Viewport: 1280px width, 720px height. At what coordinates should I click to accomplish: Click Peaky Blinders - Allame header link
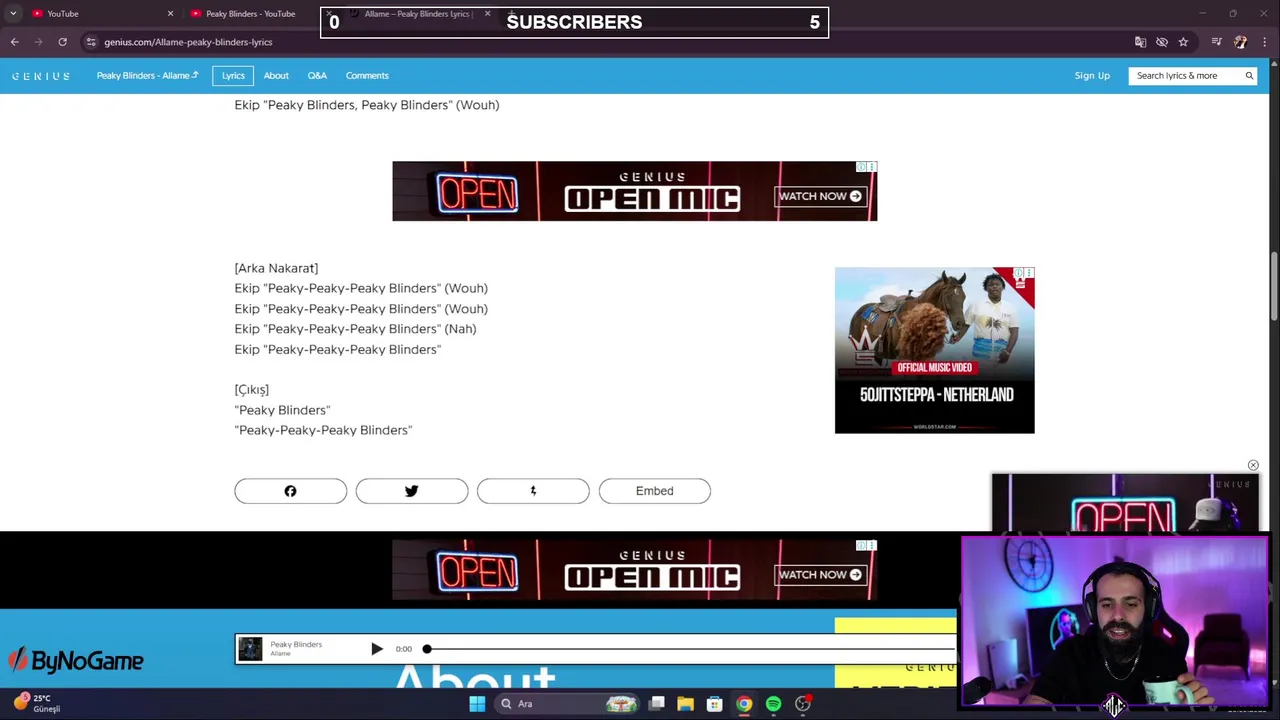[x=147, y=76]
